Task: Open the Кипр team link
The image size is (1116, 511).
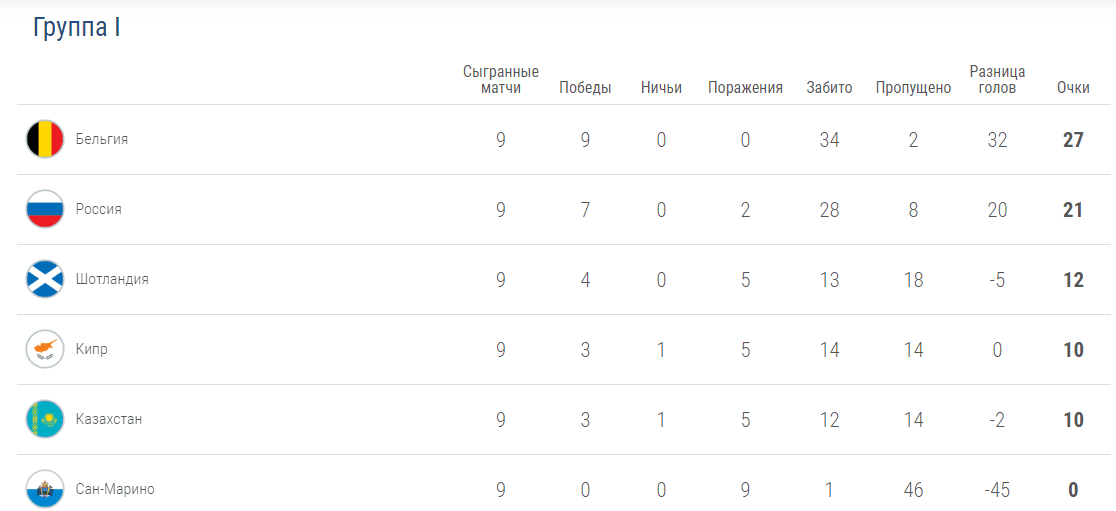Action: (92, 350)
